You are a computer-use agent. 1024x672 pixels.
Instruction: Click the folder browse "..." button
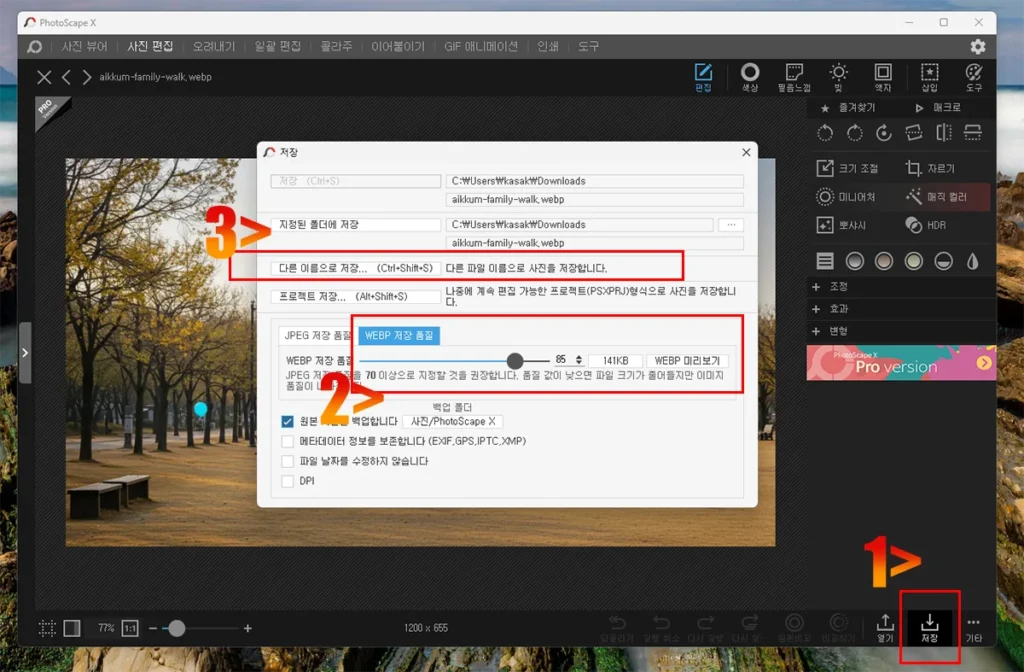[732, 225]
